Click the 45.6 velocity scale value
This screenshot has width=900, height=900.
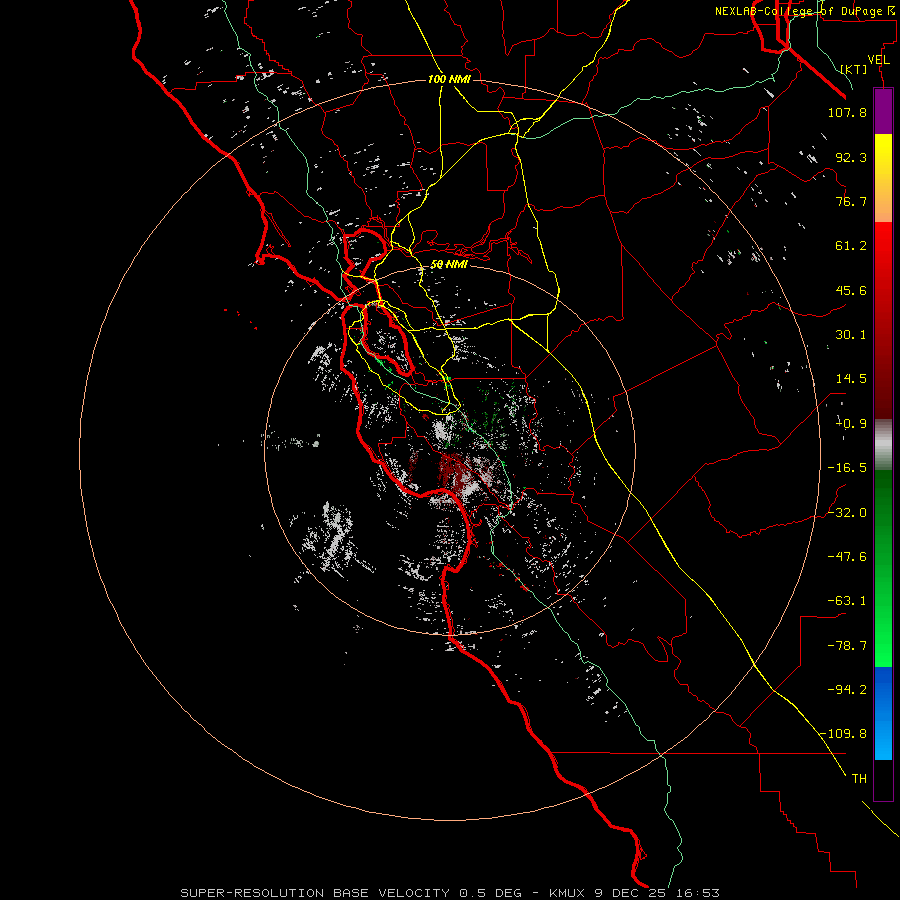[x=851, y=290]
